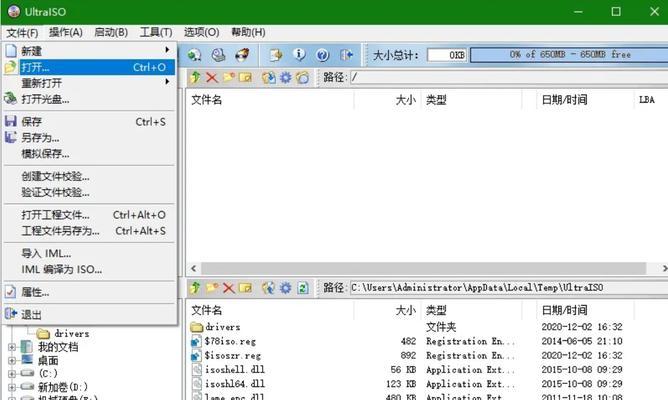Click the local path field showing C:\Users\Administrator
This screenshot has height=400, width=668.
point(509,288)
